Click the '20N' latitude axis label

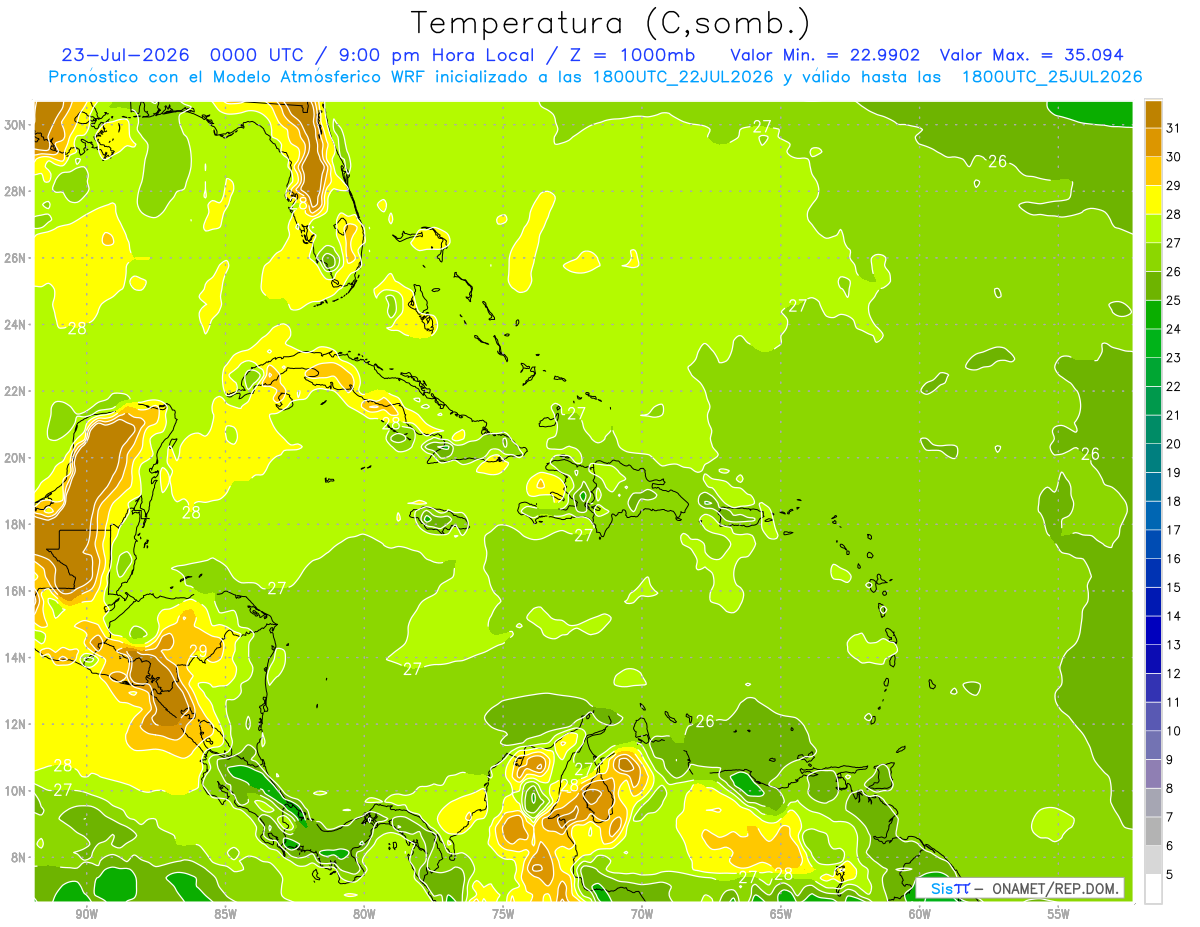17,457
